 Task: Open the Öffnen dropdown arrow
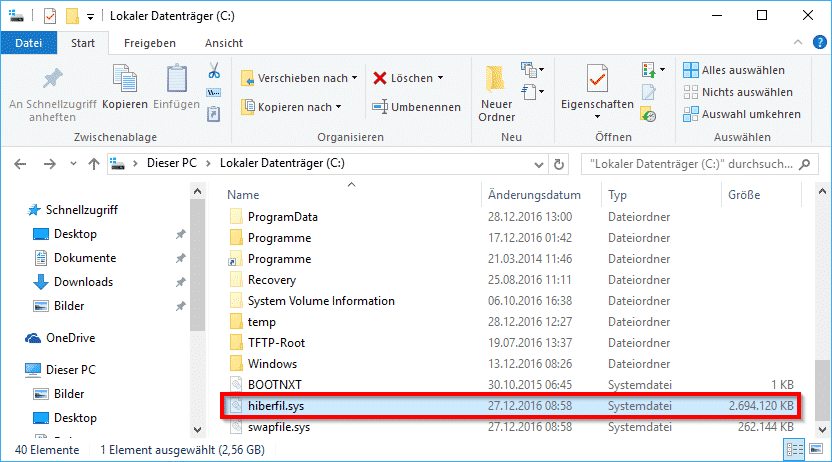coord(662,69)
